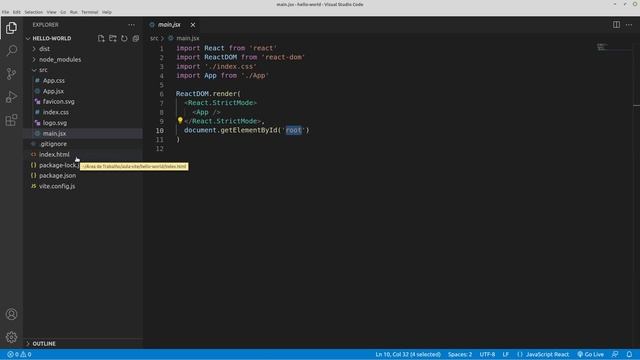The image size is (640, 360).
Task: Open editor more actions ellipsis
Action: pos(629,25)
